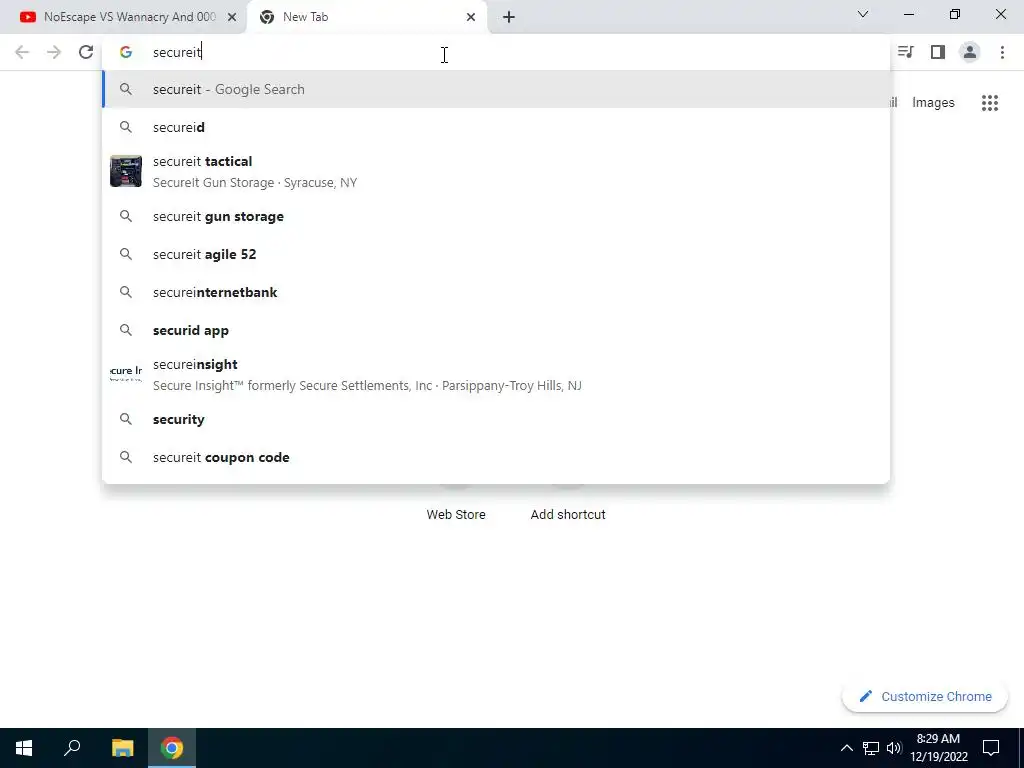This screenshot has width=1024, height=768.
Task: Close the NoEscape VS Wannacry tab
Action: coord(232,17)
